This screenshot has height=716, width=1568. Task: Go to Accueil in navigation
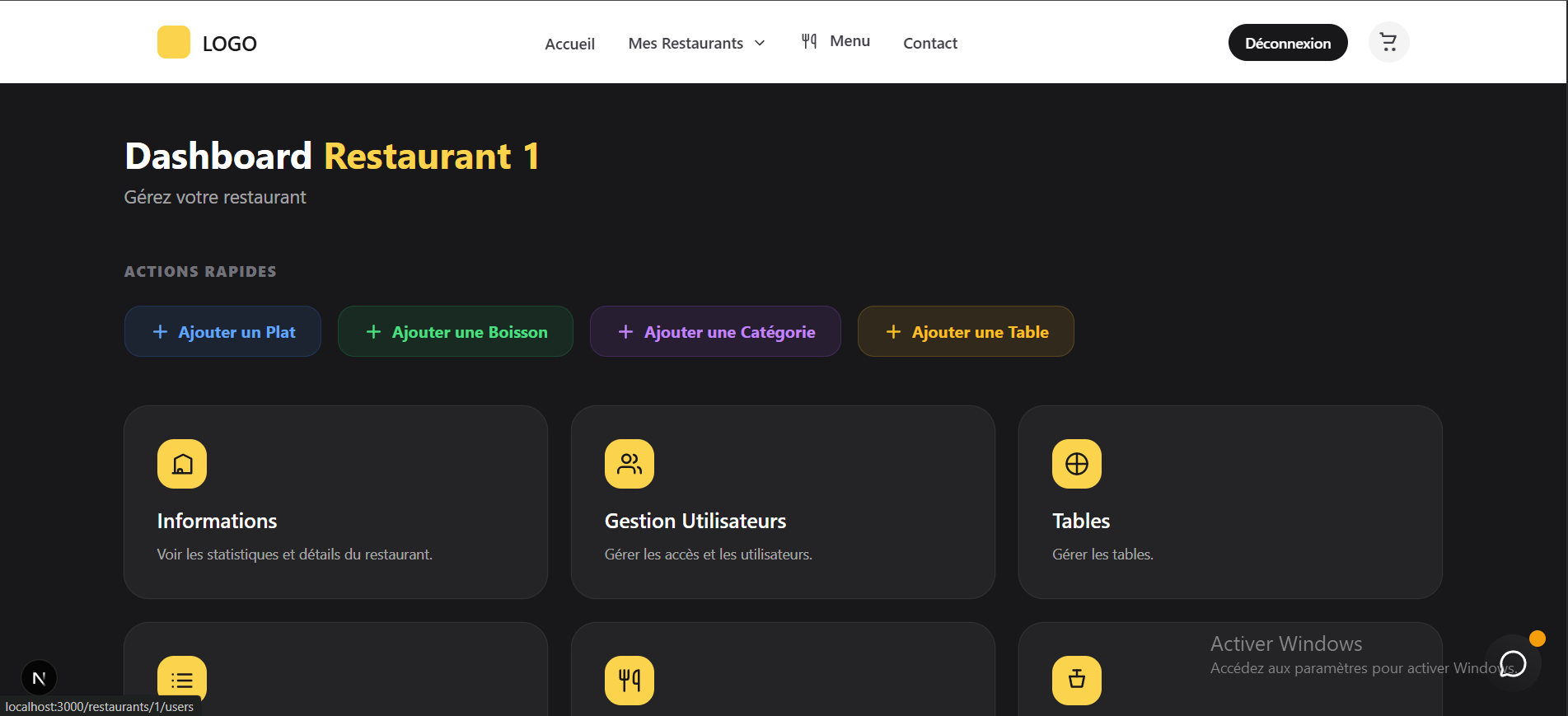tap(569, 44)
